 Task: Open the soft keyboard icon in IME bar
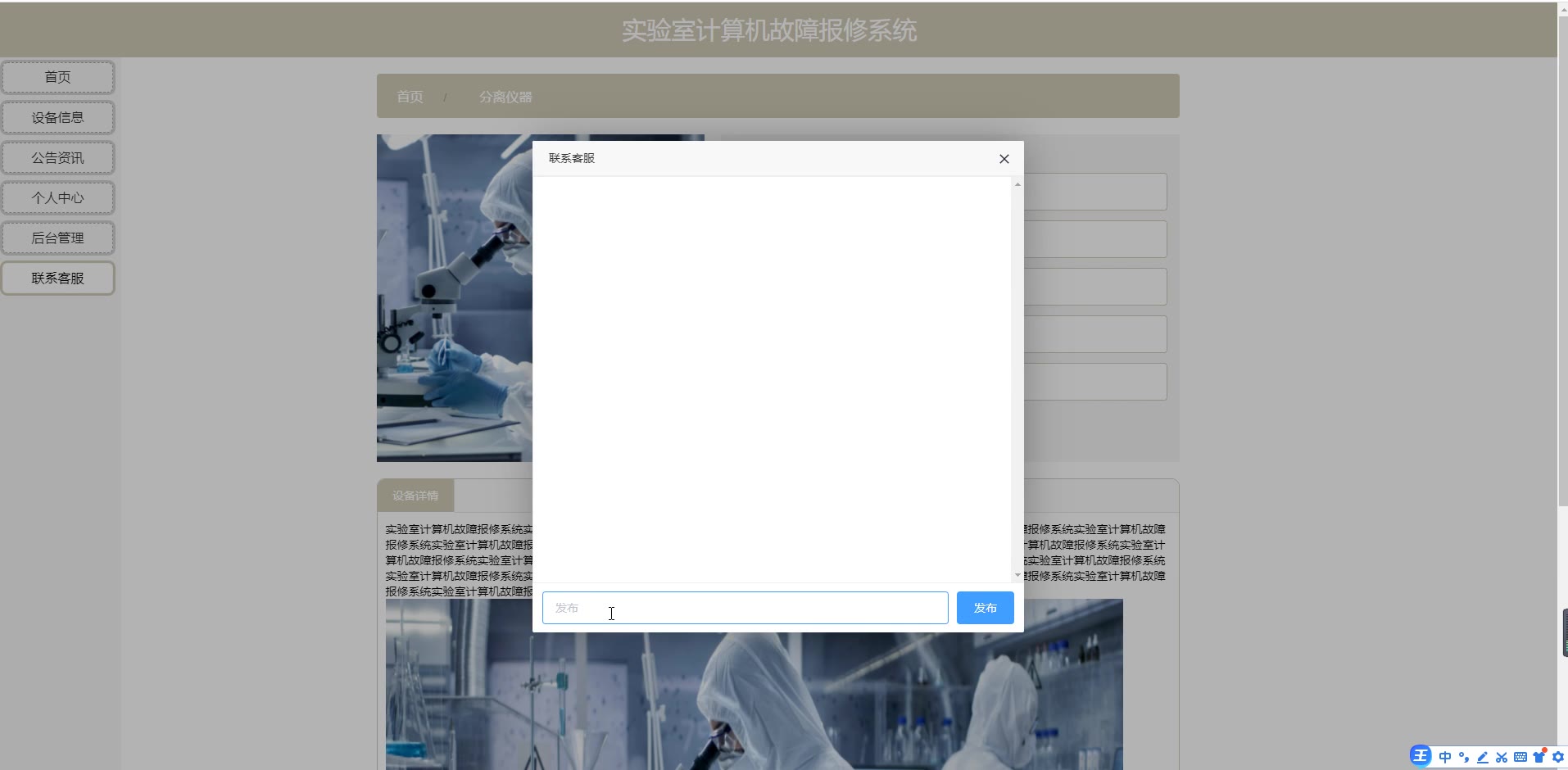[1520, 757]
